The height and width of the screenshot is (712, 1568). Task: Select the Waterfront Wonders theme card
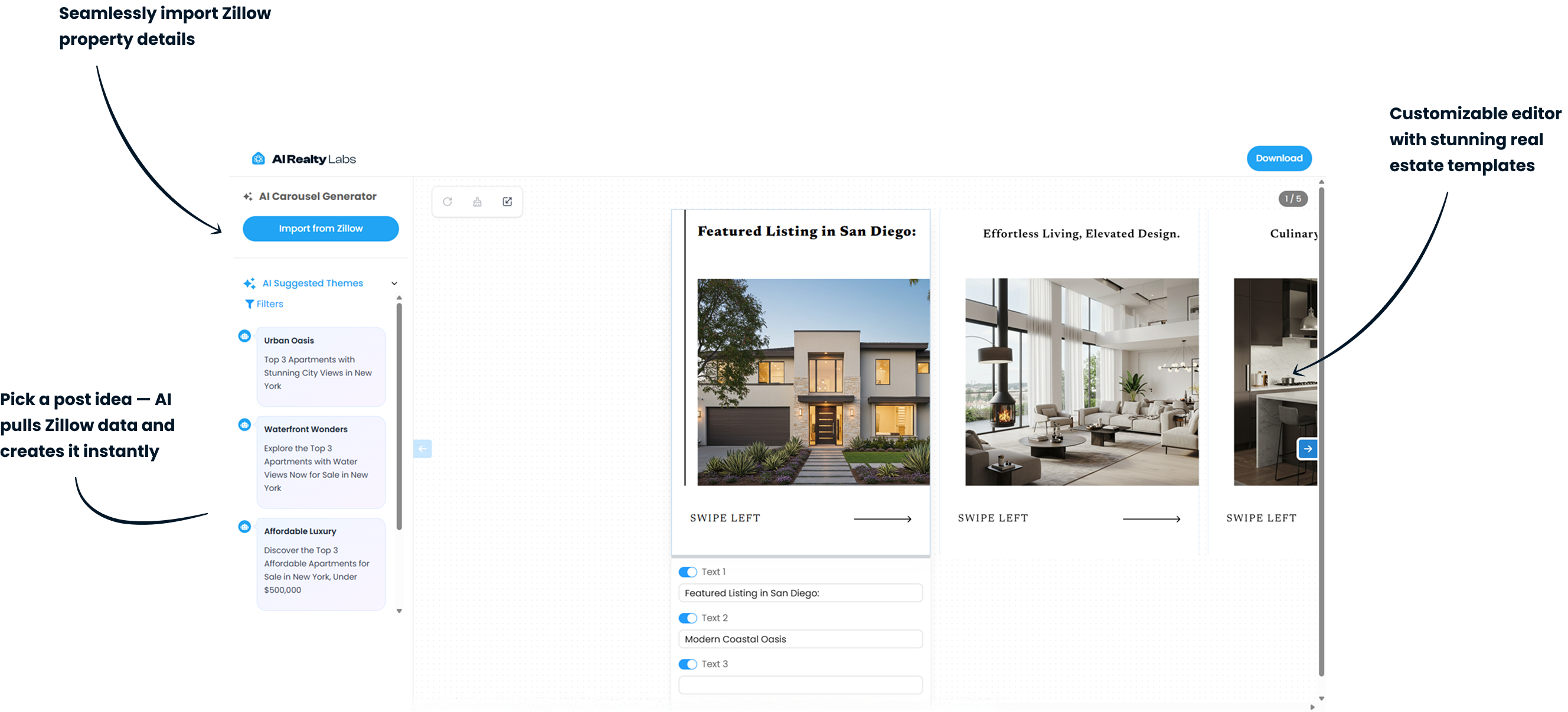pos(321,462)
